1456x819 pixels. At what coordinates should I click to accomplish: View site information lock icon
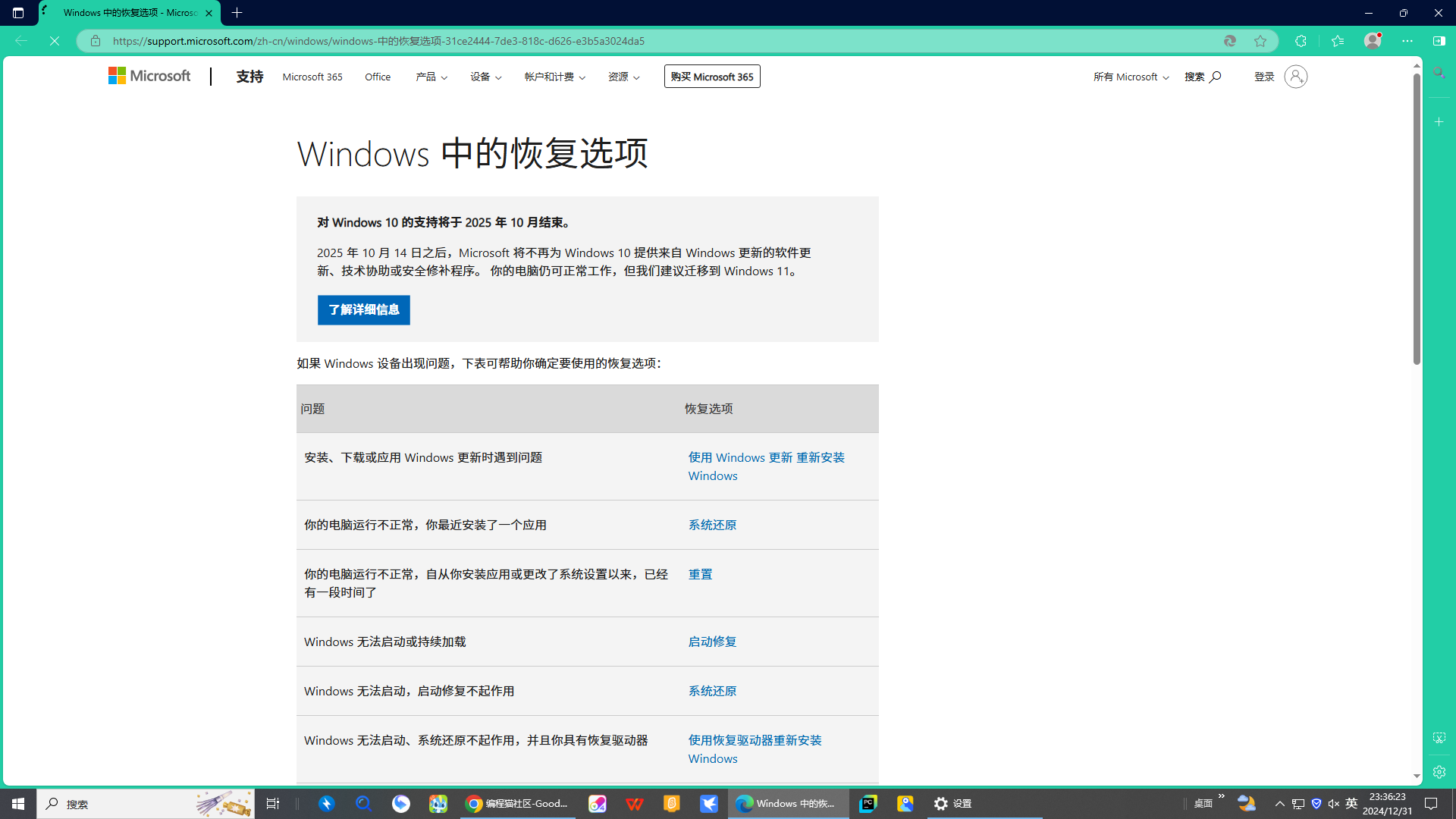click(x=96, y=41)
